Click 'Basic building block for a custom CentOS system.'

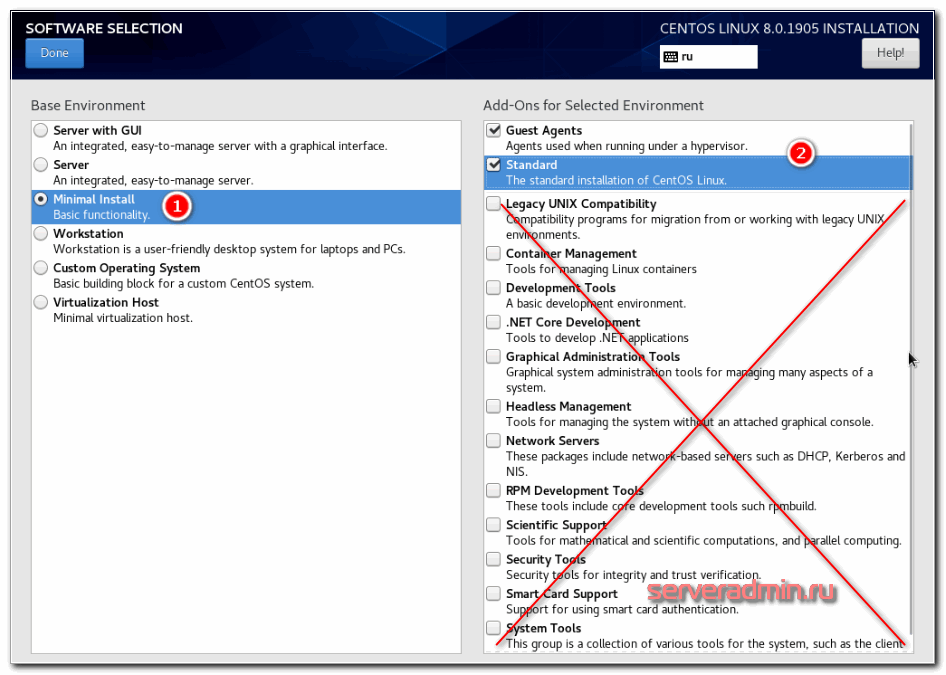click(183, 284)
